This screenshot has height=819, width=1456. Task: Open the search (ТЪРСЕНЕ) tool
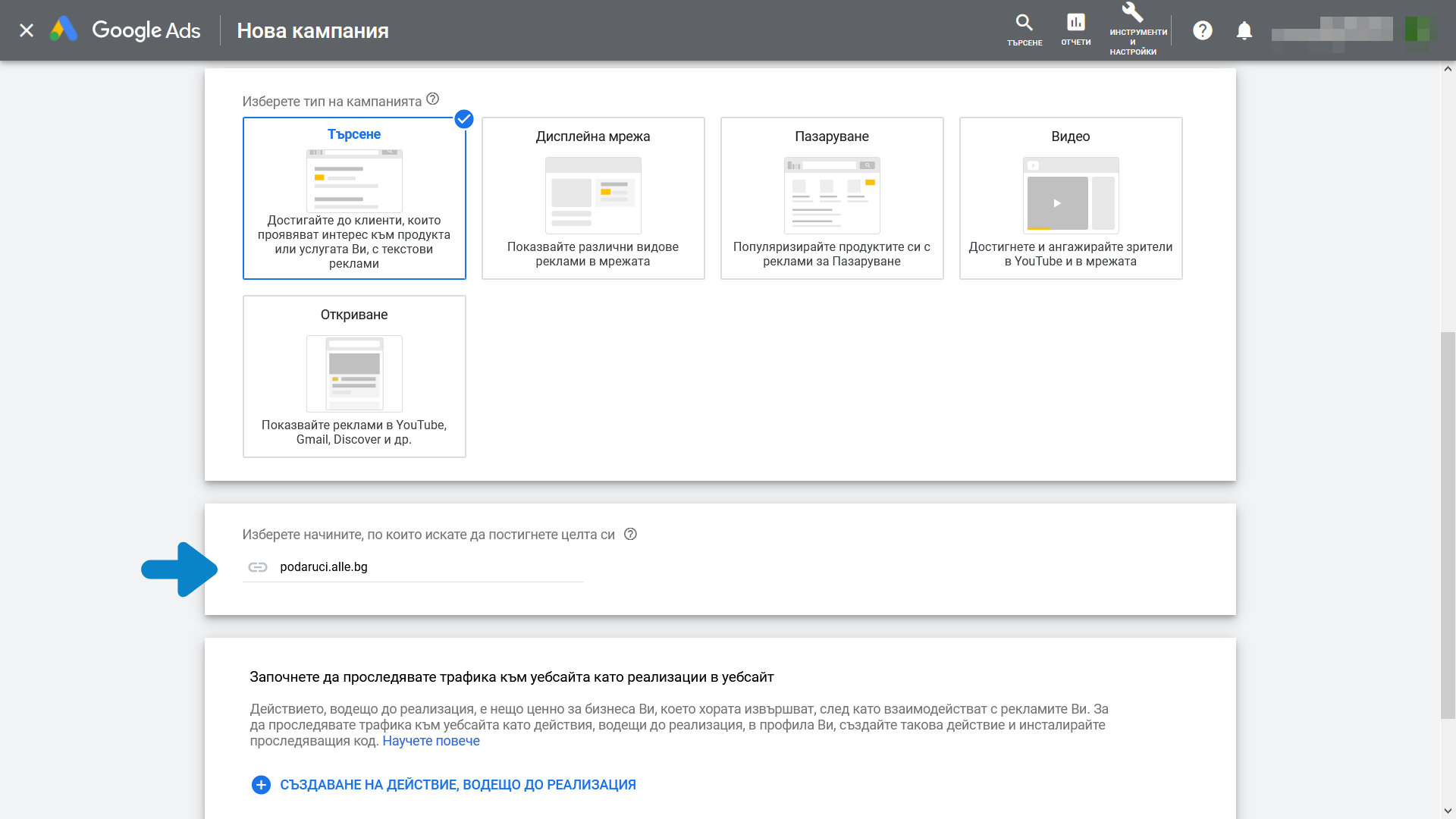1025,30
